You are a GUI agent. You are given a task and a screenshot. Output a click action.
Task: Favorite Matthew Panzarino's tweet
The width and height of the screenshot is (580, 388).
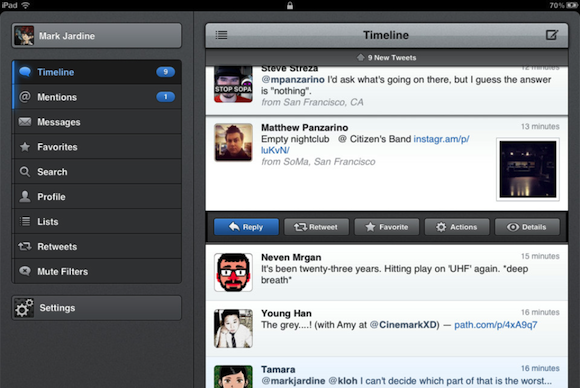pos(387,227)
